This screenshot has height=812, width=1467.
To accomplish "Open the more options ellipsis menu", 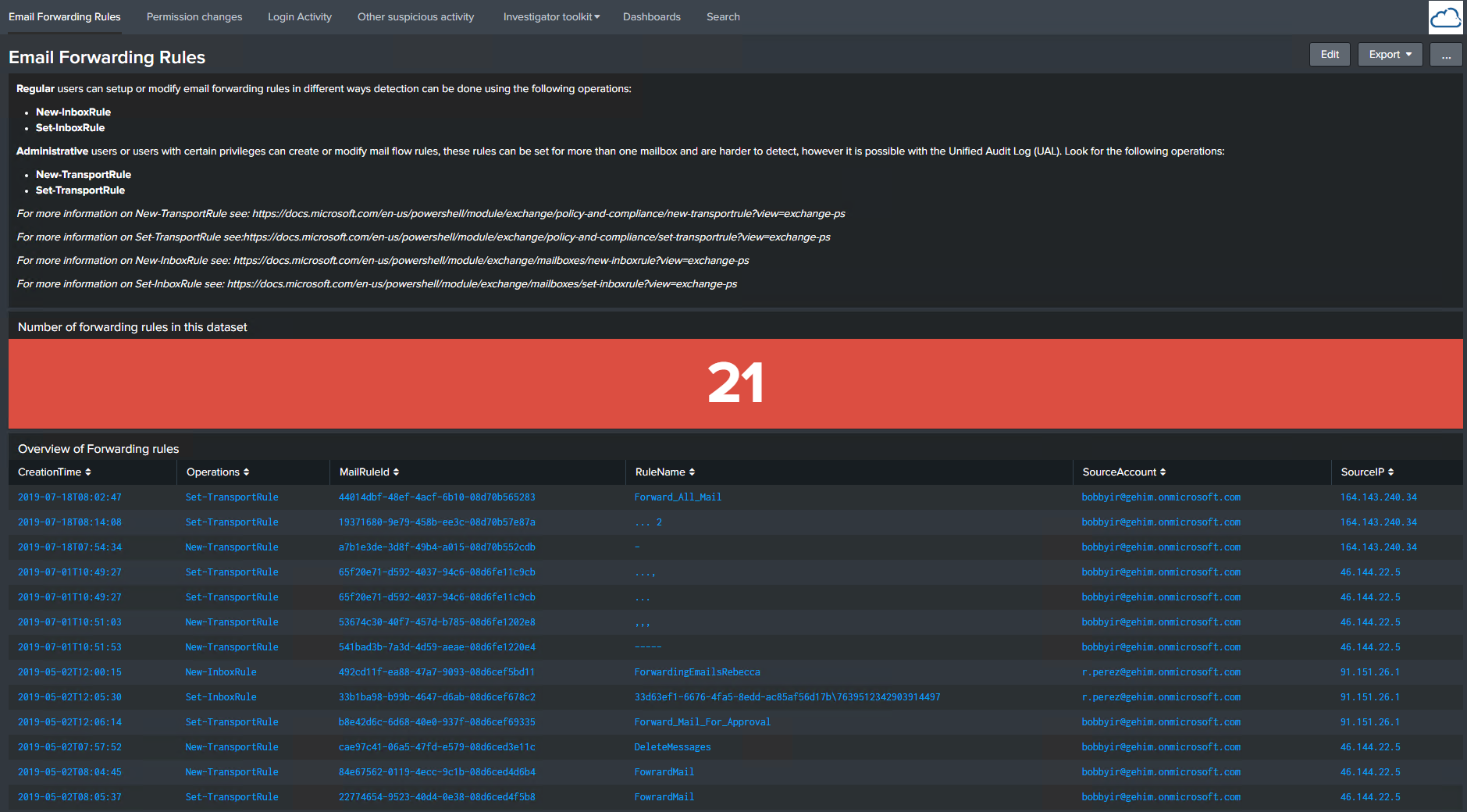I will tap(1446, 55).
